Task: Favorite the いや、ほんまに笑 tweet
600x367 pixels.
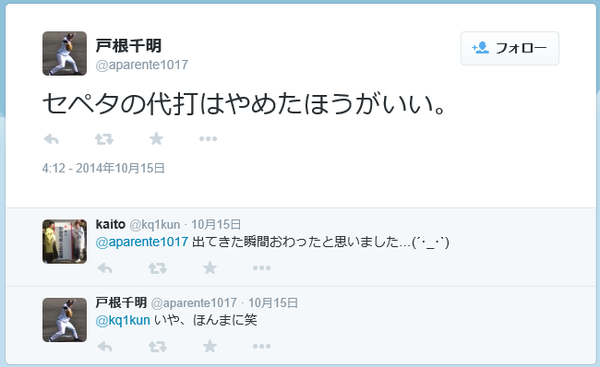Action: point(210,346)
